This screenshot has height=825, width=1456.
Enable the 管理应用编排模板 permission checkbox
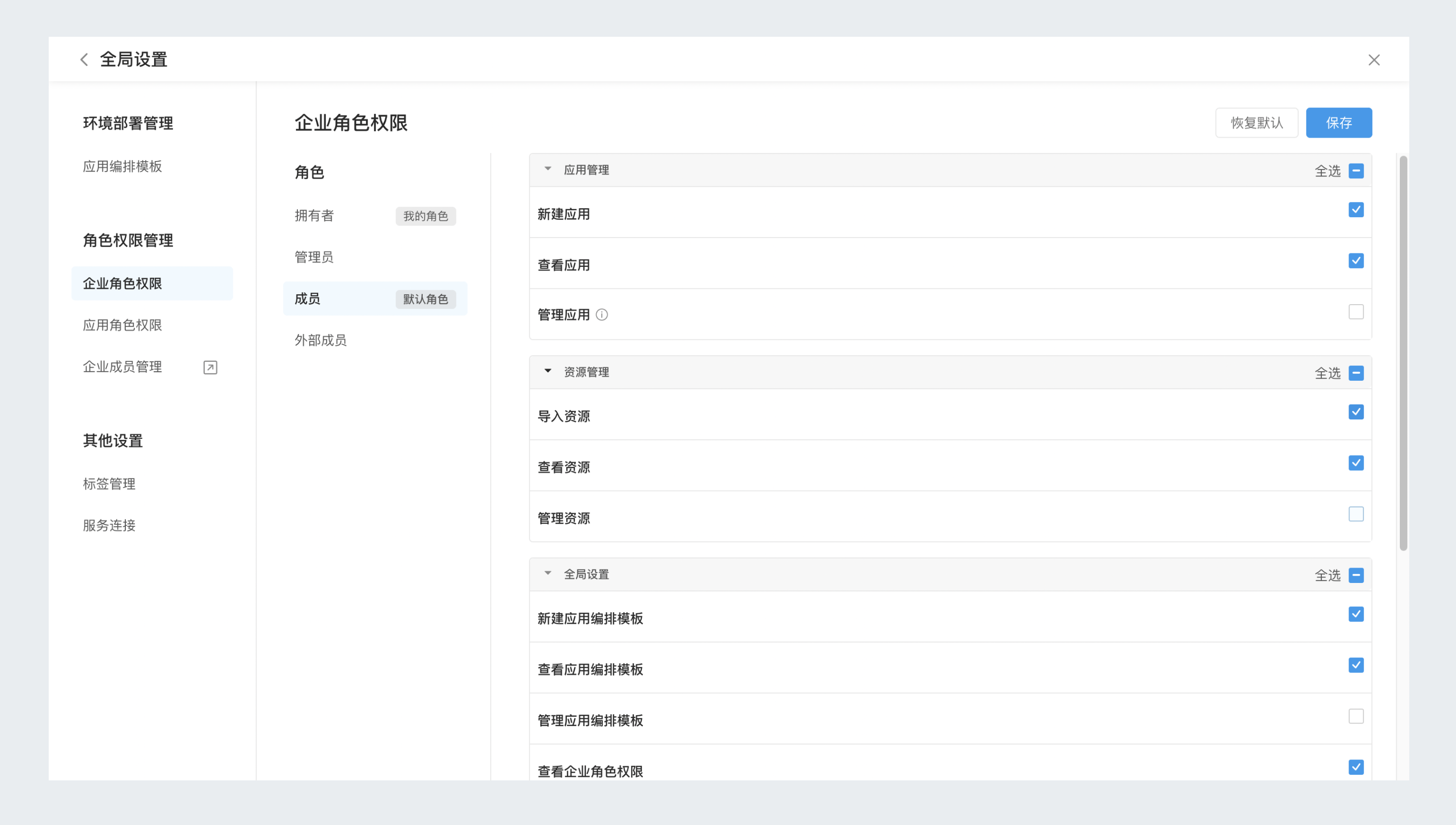coord(1356,716)
